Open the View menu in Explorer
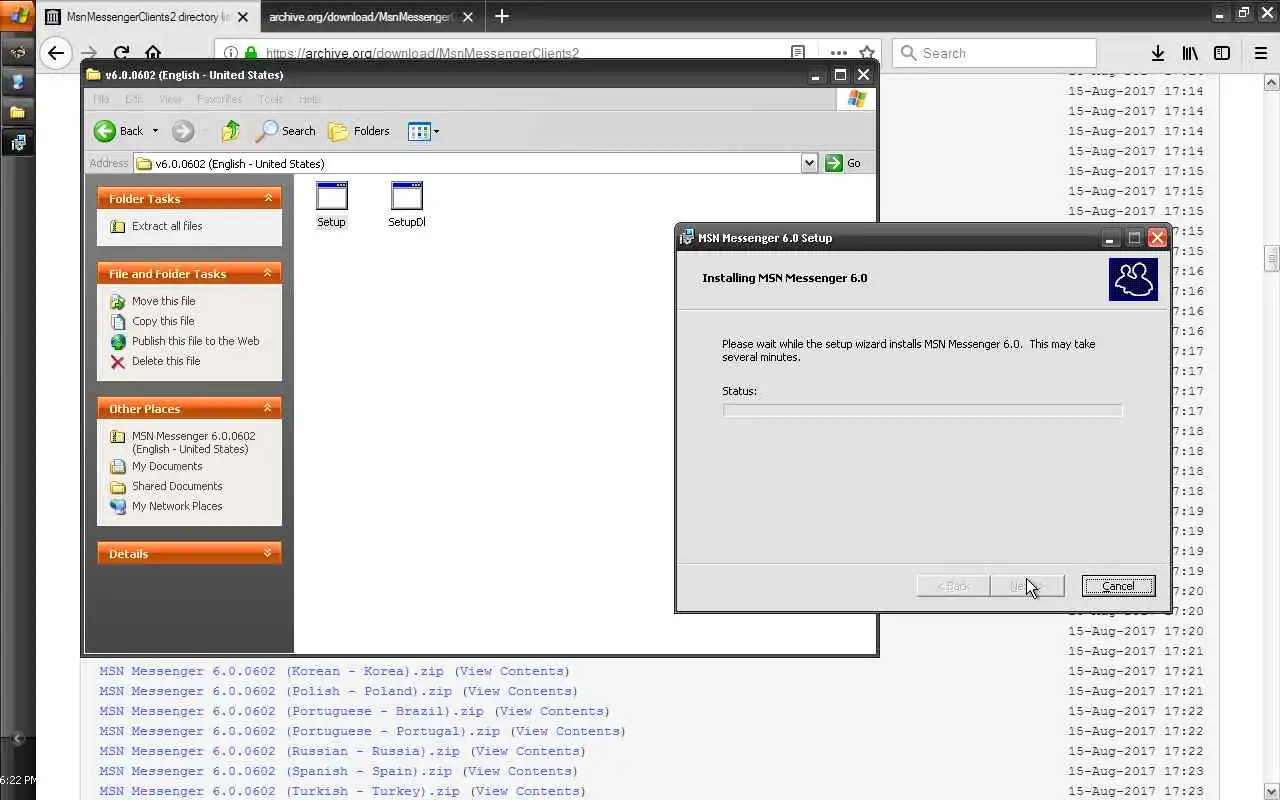 170,99
